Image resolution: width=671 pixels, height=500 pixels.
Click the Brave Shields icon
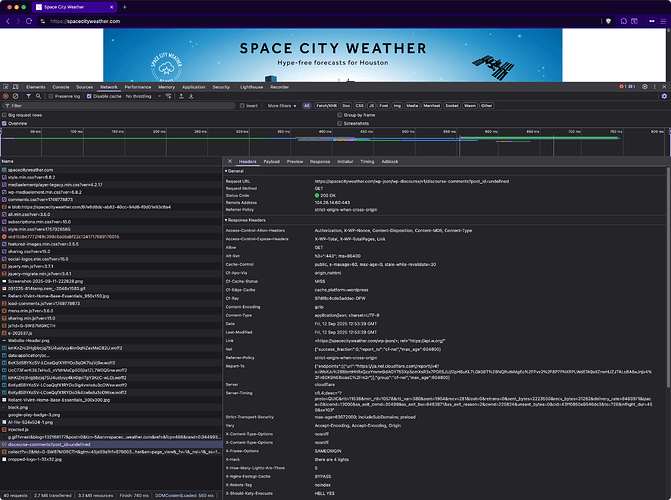(608, 21)
